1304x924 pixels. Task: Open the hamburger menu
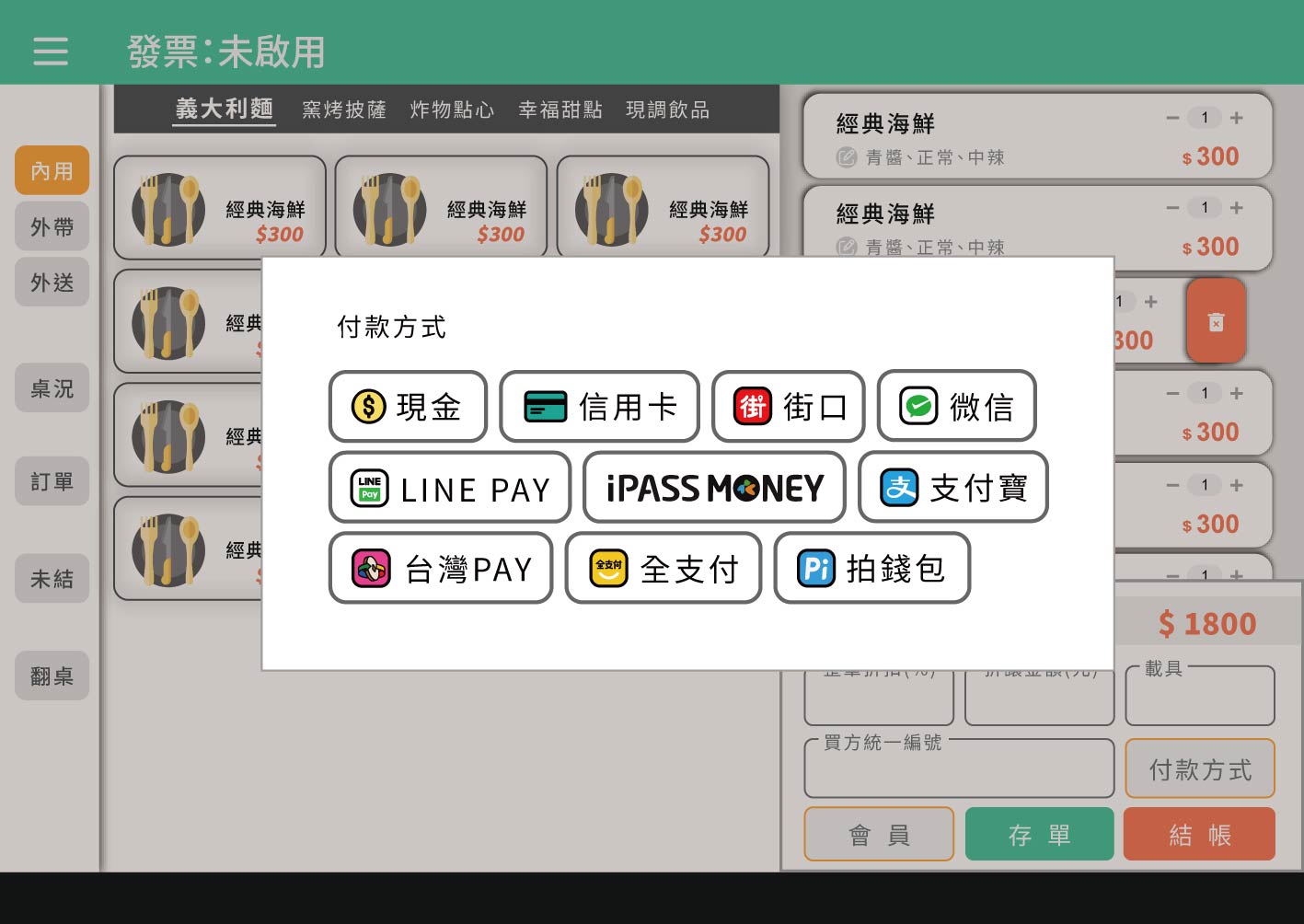tap(51, 51)
